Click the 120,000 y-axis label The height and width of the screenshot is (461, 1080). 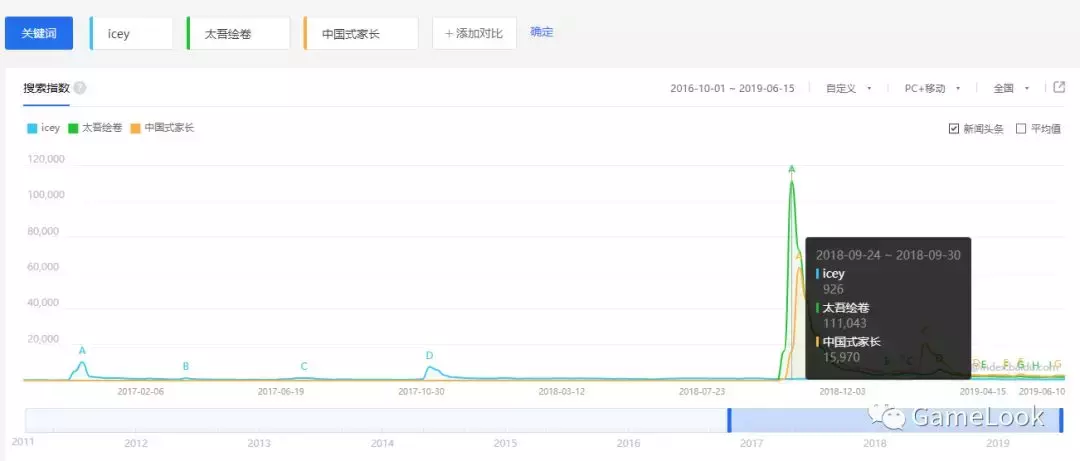45,159
